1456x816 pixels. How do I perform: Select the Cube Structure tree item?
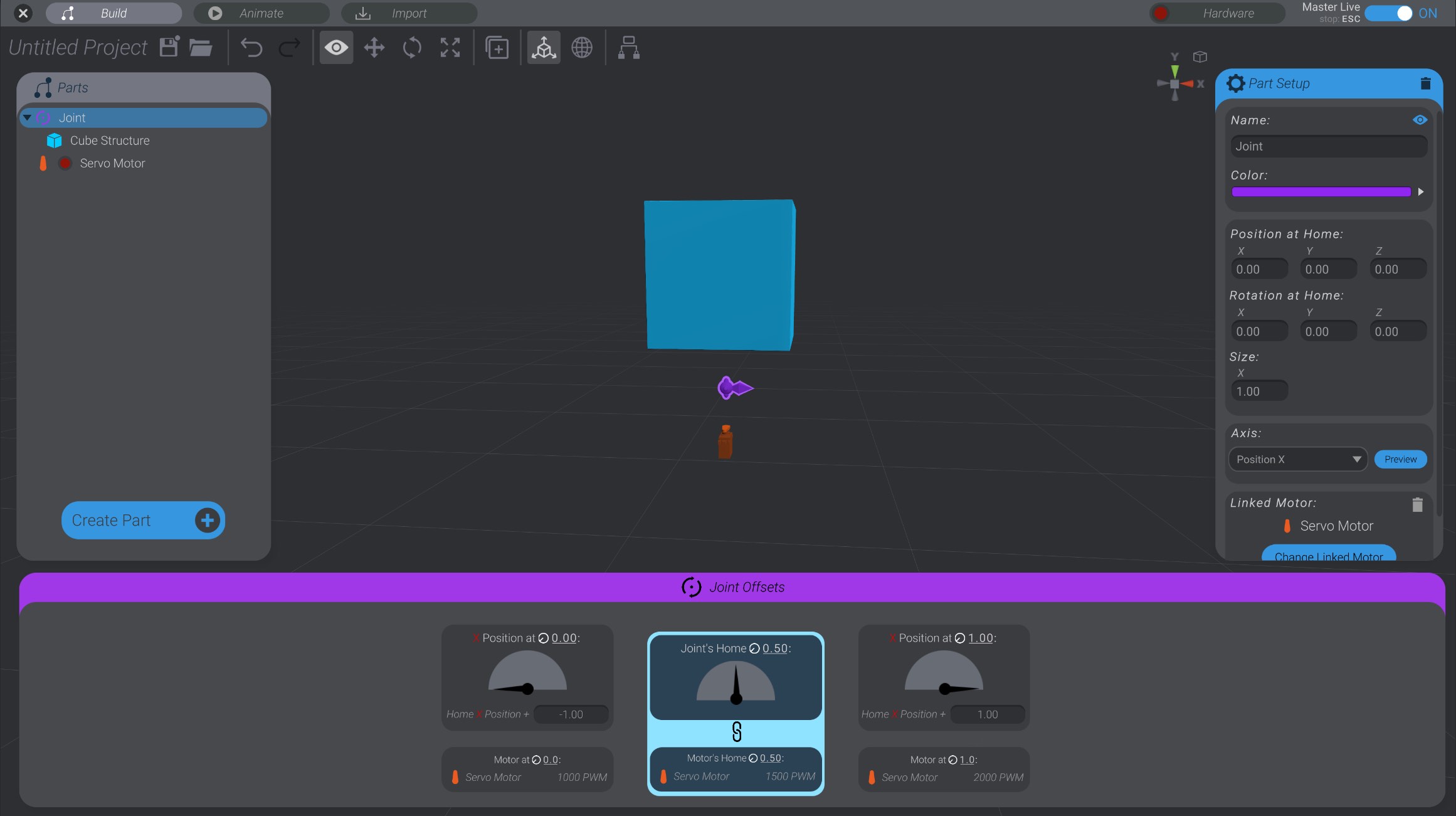click(x=110, y=140)
